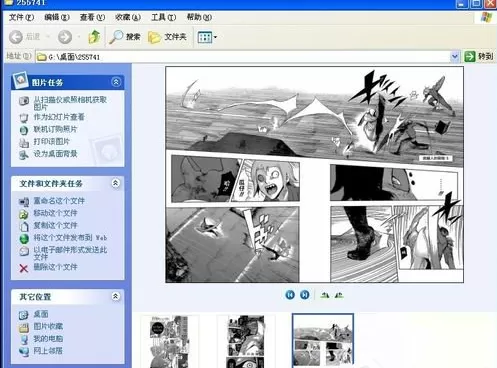497x368 pixels.
Task: Click the Forward navigation arrow icon
Action: point(65,37)
